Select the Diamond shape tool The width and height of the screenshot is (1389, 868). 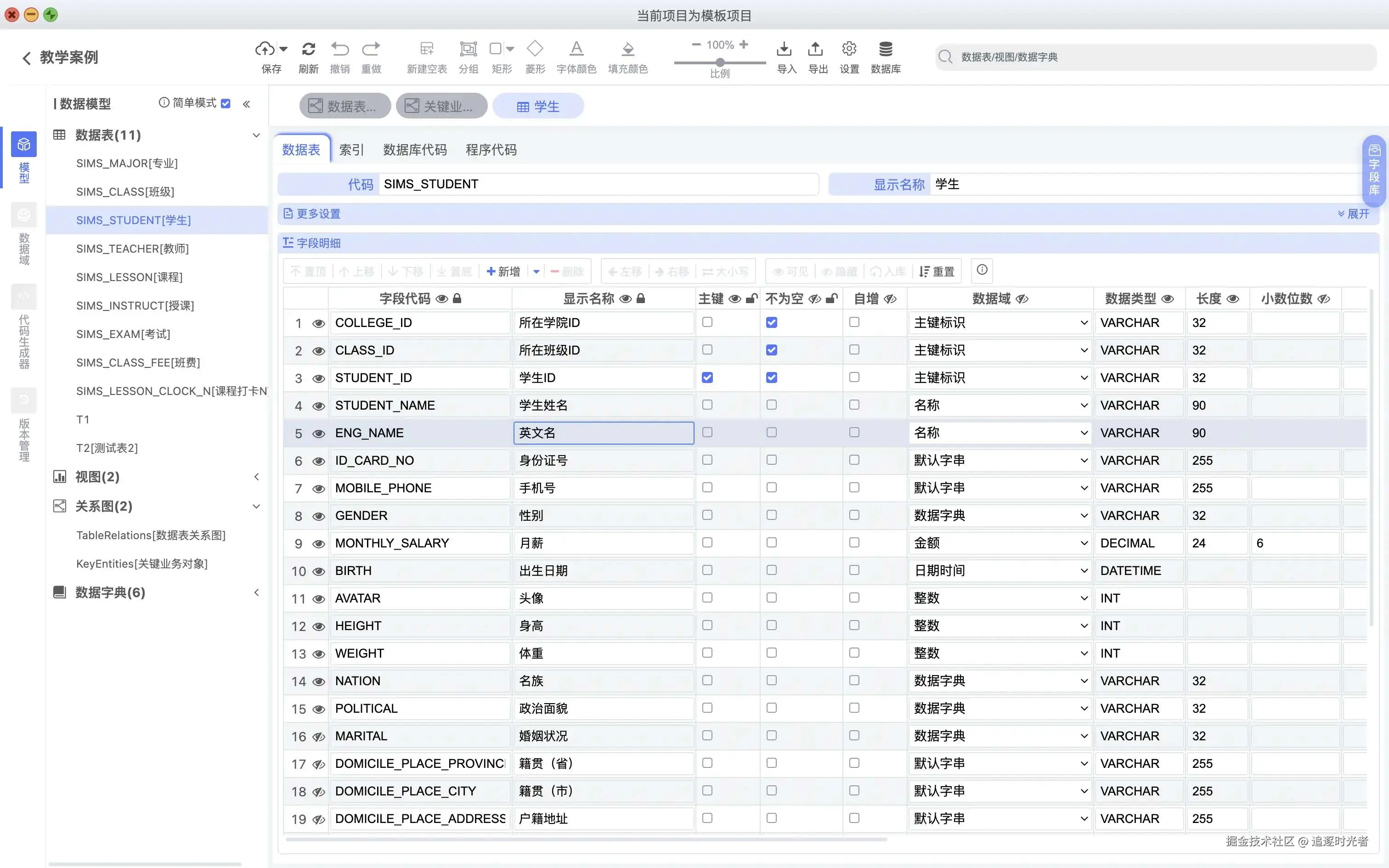(x=535, y=50)
